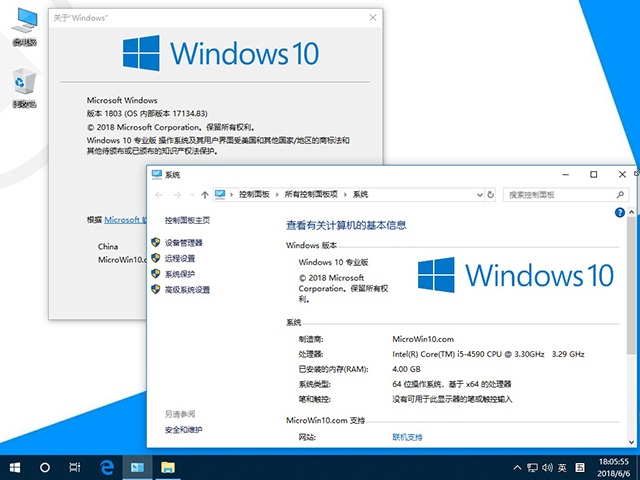The image size is (640, 480).
Task: Click shield icon beside 设备管理器
Action: click(156, 242)
